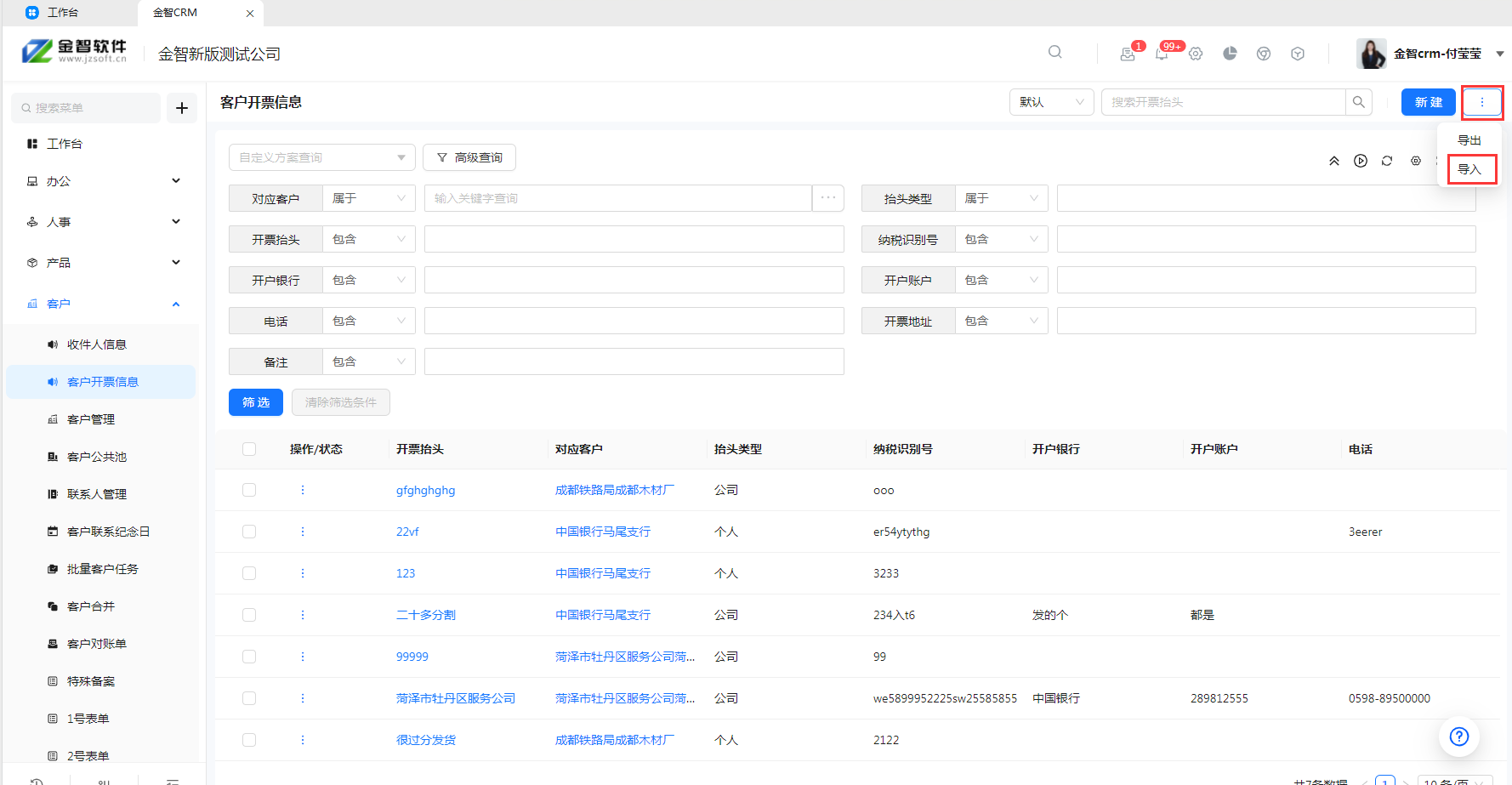Select 导出 from the more menu
Screen dimensions: 1512x785
pos(1470,140)
